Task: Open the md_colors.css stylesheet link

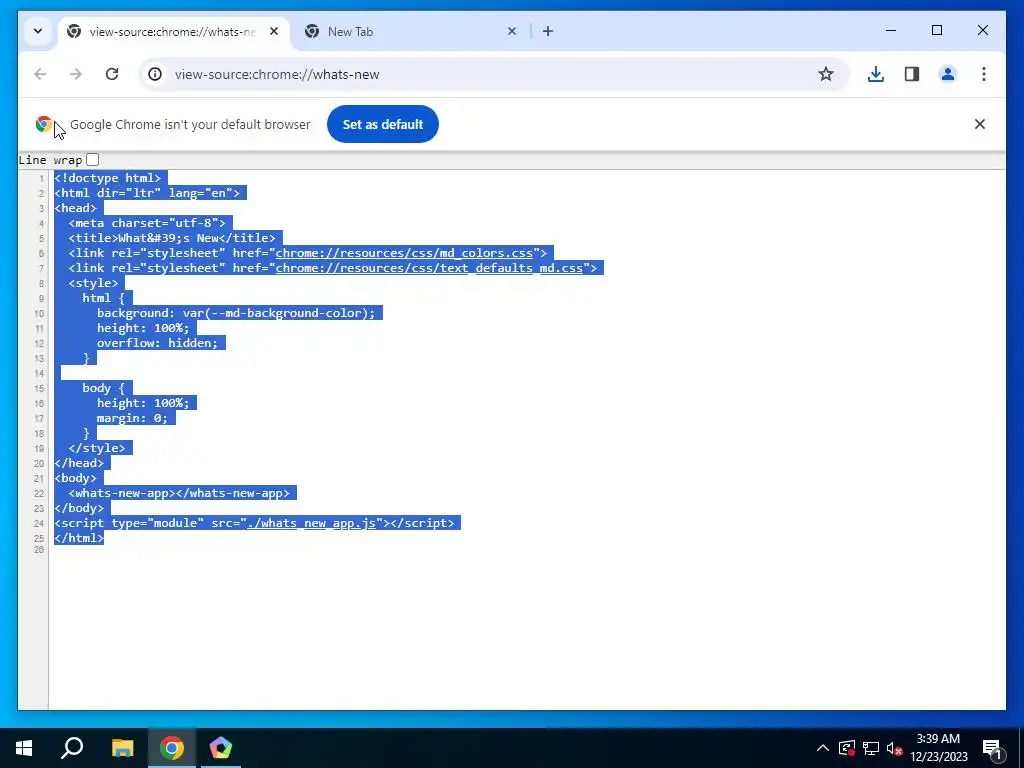Action: 404,253
